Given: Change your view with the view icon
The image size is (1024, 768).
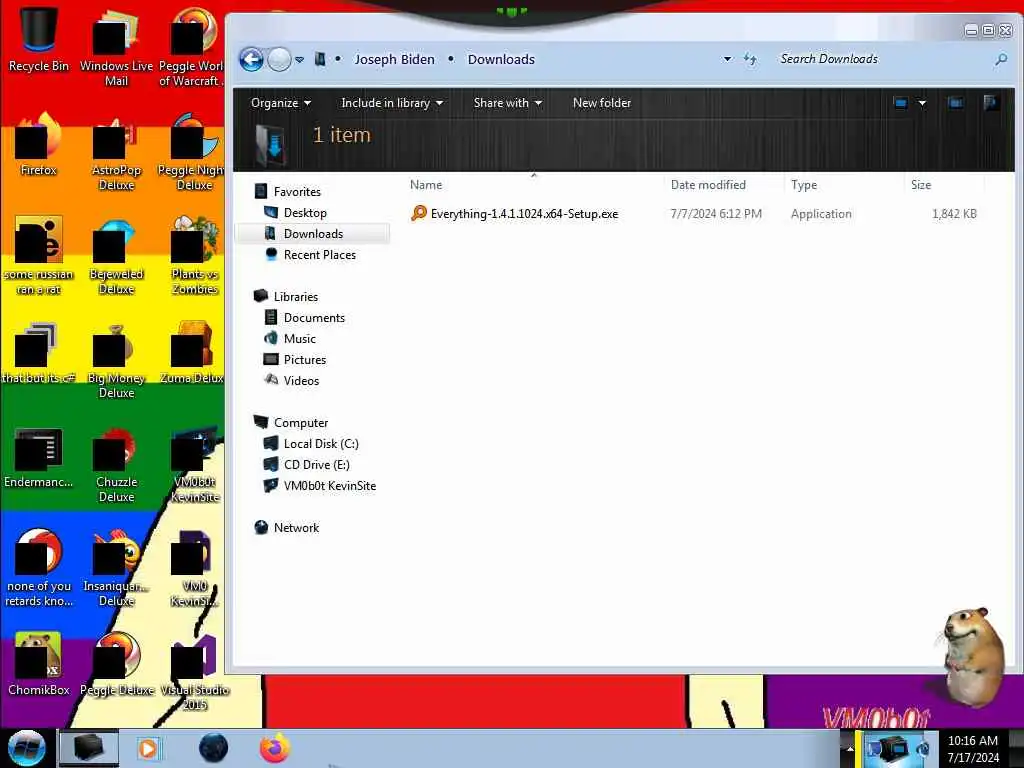Looking at the screenshot, I should pyautogui.click(x=900, y=103).
